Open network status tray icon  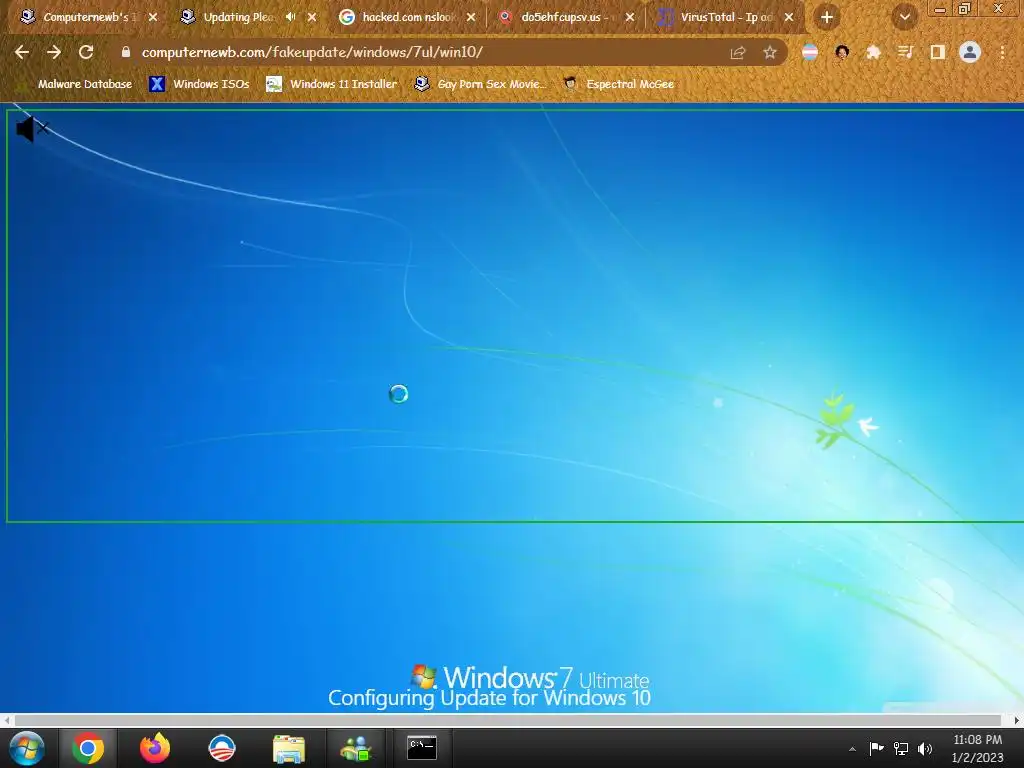point(901,748)
